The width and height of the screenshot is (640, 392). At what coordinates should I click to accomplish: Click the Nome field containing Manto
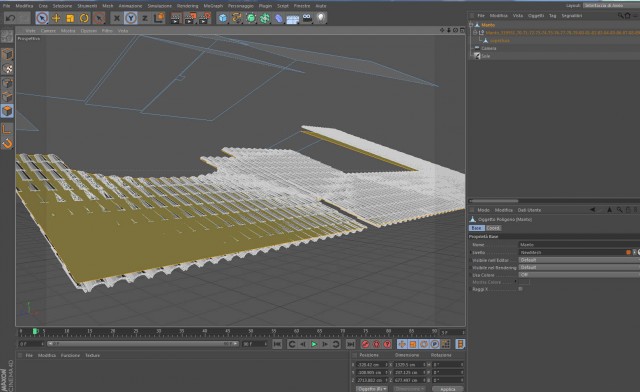click(x=579, y=245)
